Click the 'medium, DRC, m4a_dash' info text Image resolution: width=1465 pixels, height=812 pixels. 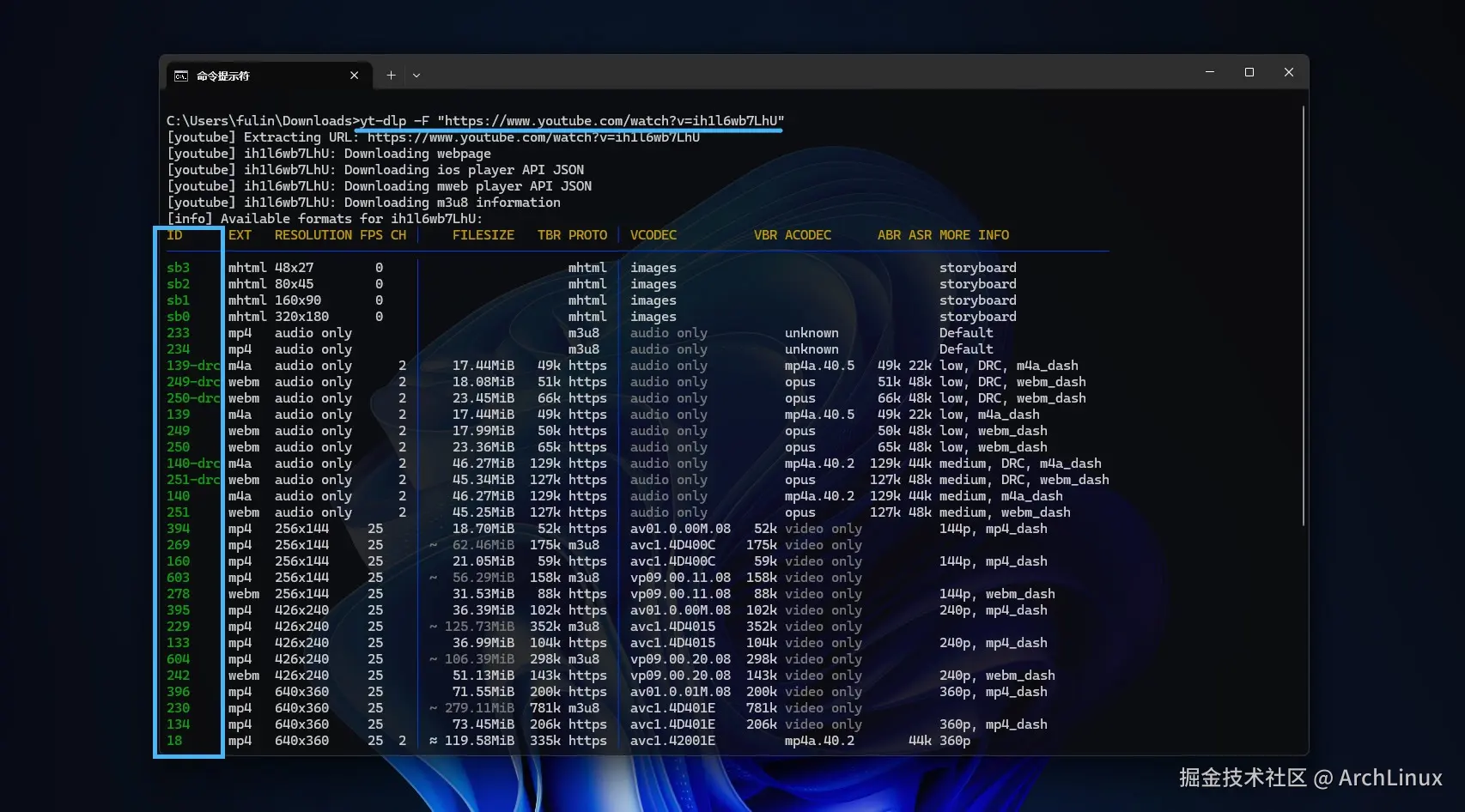(x=1020, y=464)
